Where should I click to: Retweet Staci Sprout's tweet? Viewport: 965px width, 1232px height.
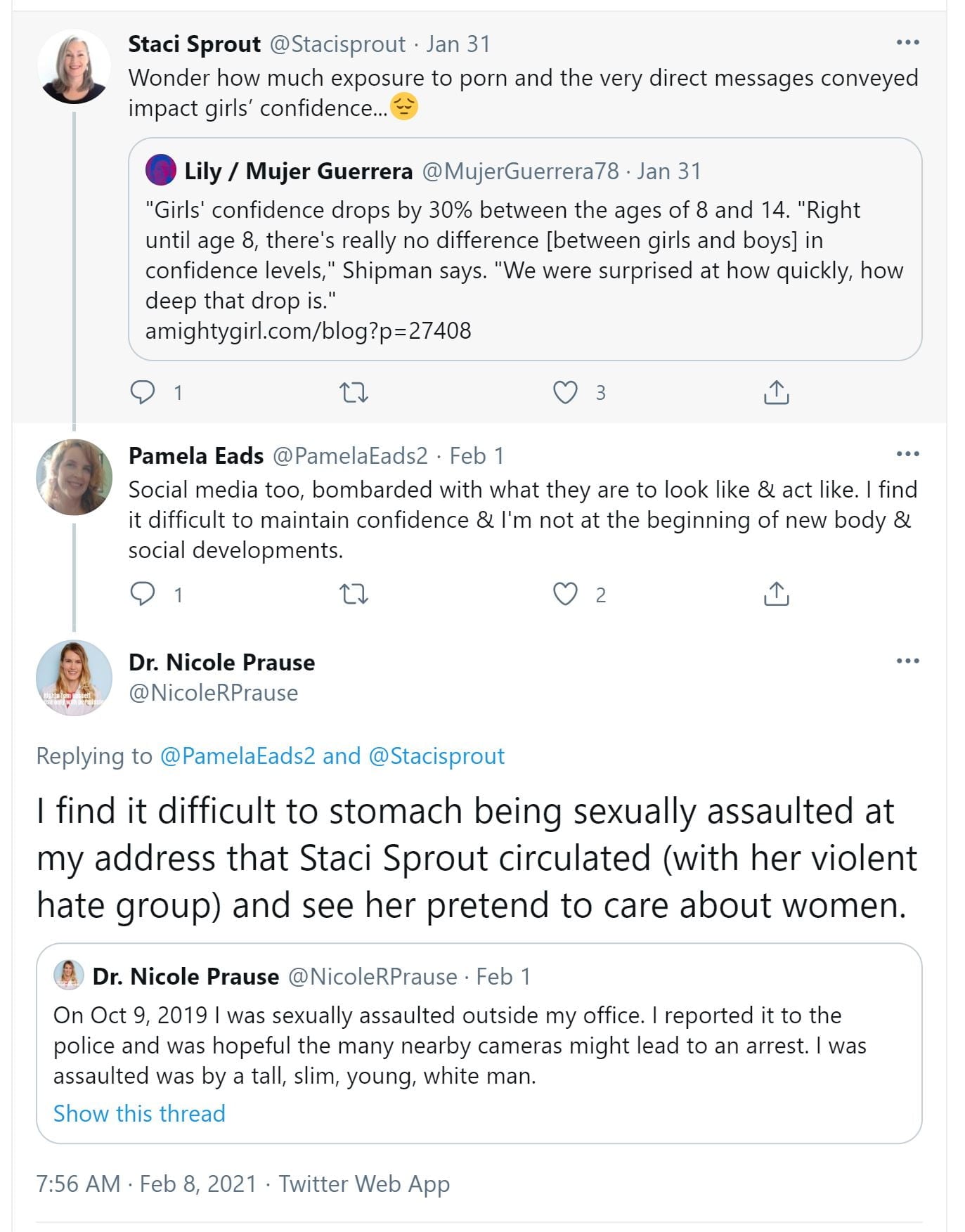[x=354, y=392]
